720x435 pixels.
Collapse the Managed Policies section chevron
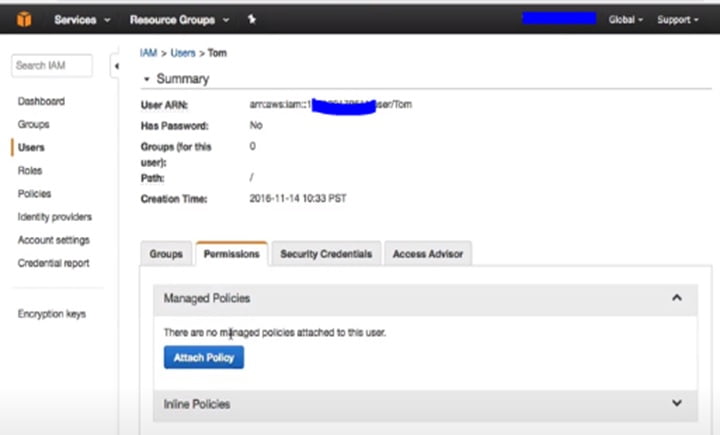(676, 298)
